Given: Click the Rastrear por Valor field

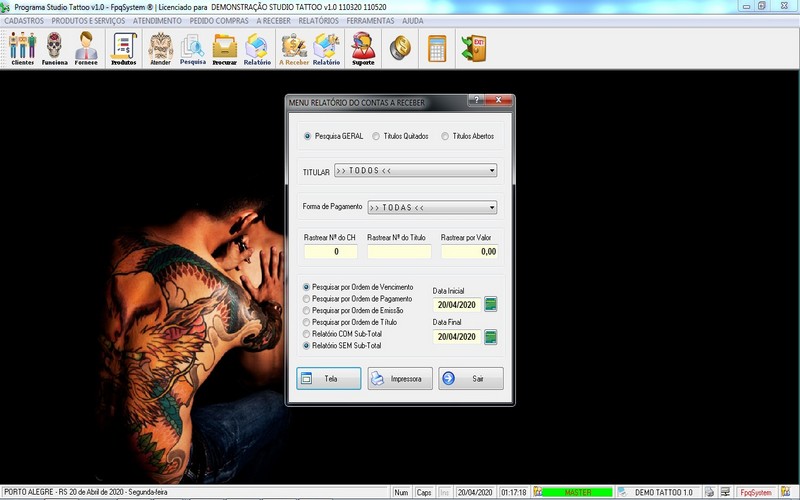Looking at the screenshot, I should (x=469, y=252).
